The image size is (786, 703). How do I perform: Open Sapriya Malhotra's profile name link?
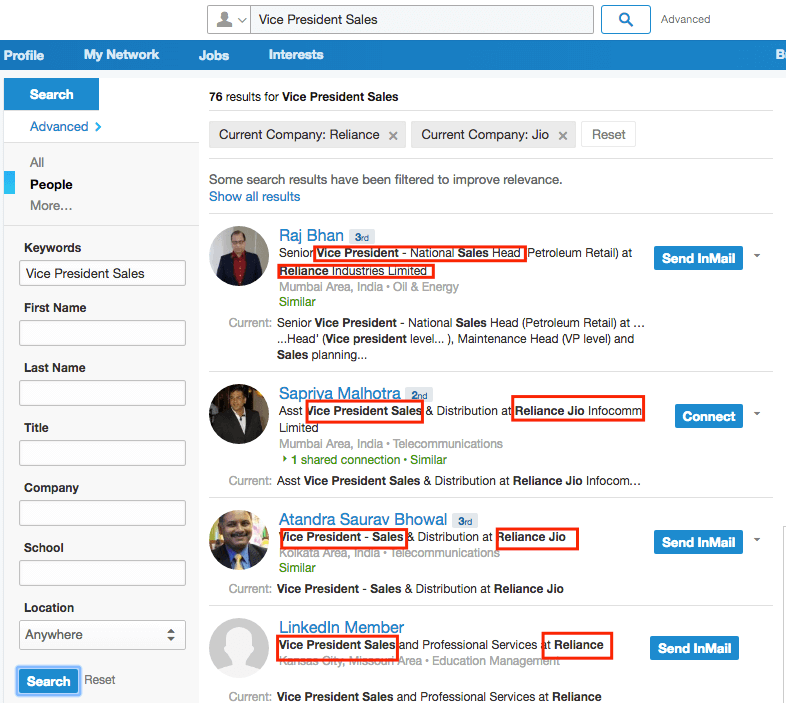340,393
